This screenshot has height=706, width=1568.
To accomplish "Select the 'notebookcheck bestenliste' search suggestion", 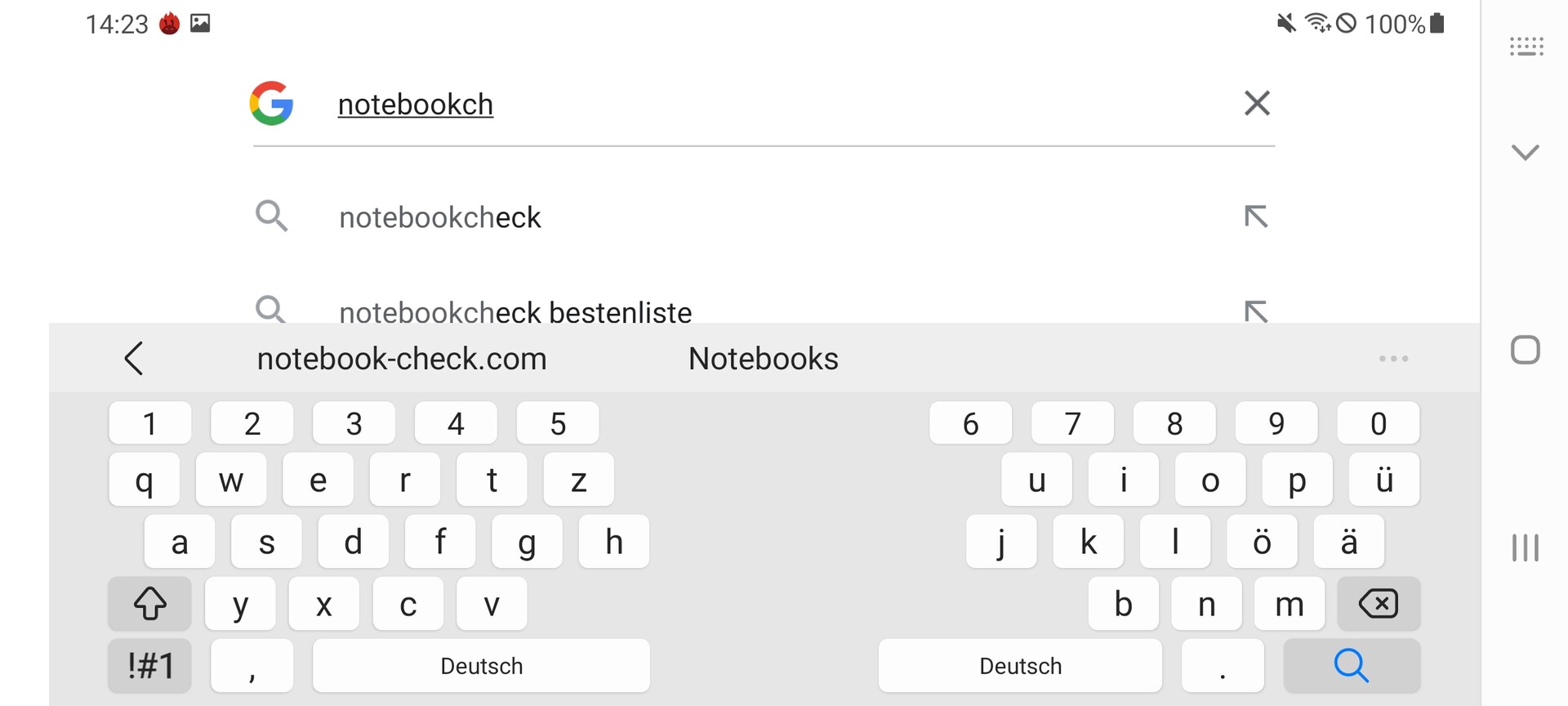I will click(x=515, y=312).
